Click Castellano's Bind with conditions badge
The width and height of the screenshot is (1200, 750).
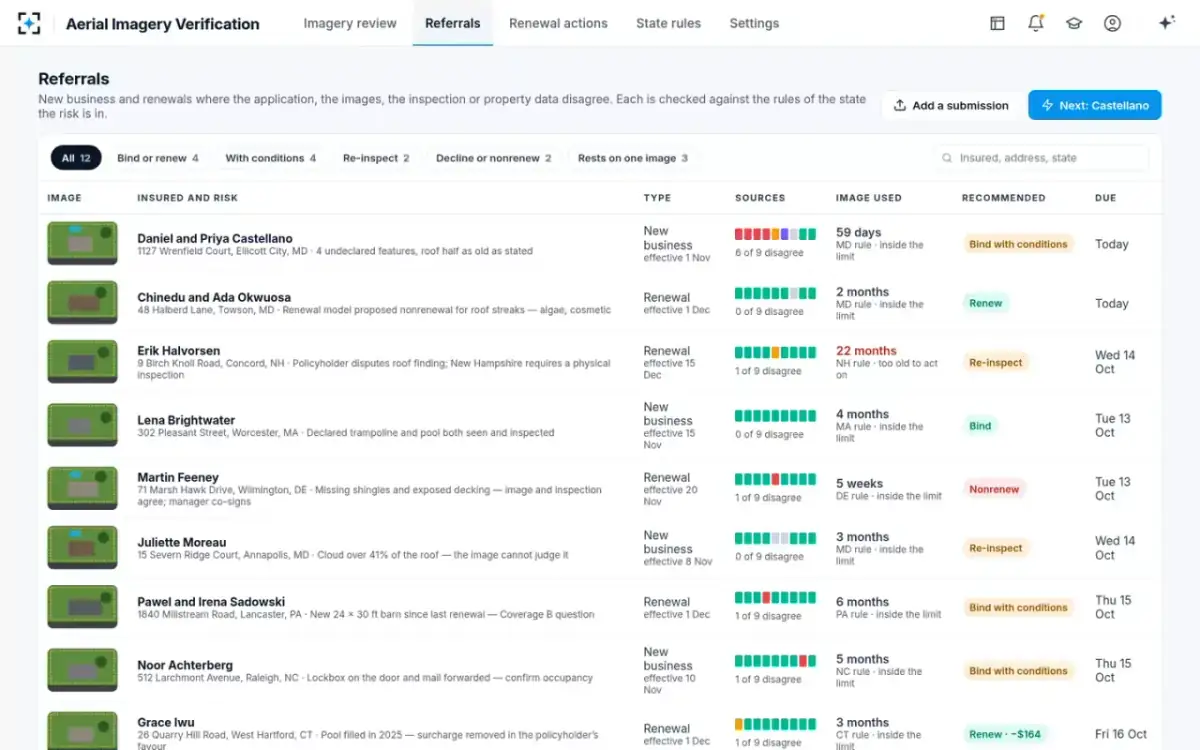1018,244
